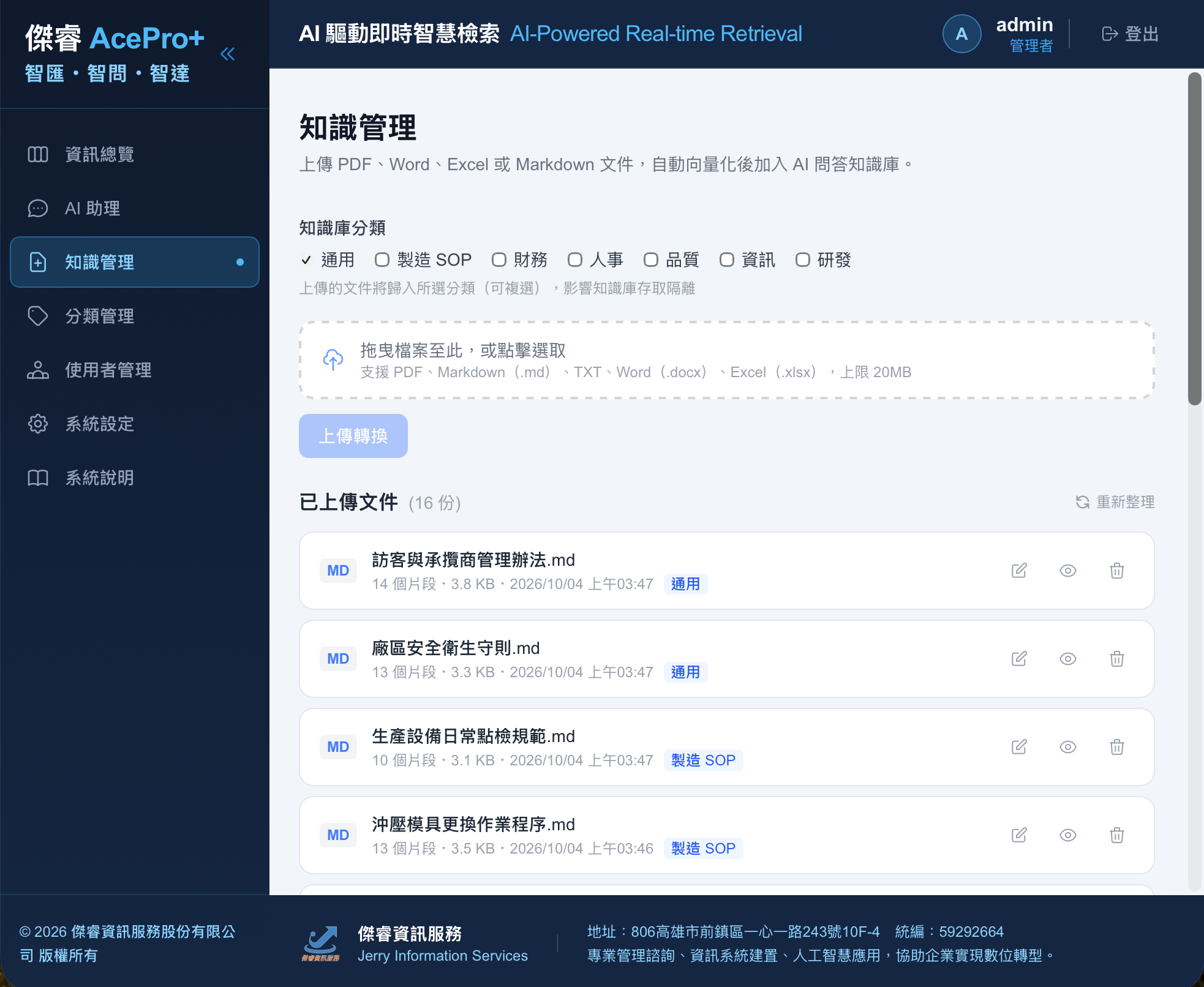1204x987 pixels.
Task: Delete 訪客與承攬商管理辦法.md file
Action: point(1117,571)
